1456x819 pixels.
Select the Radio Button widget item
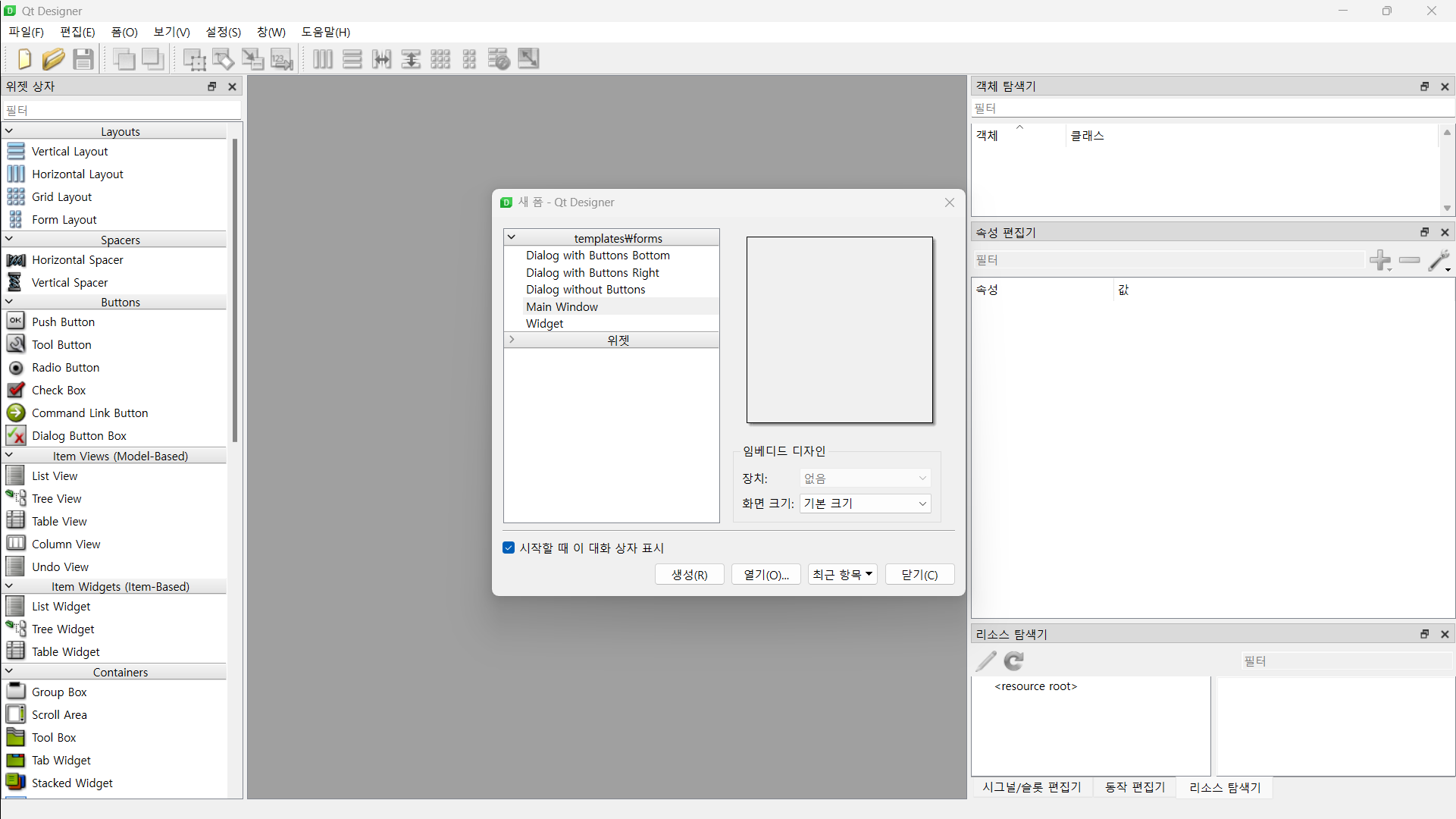pyautogui.click(x=65, y=367)
